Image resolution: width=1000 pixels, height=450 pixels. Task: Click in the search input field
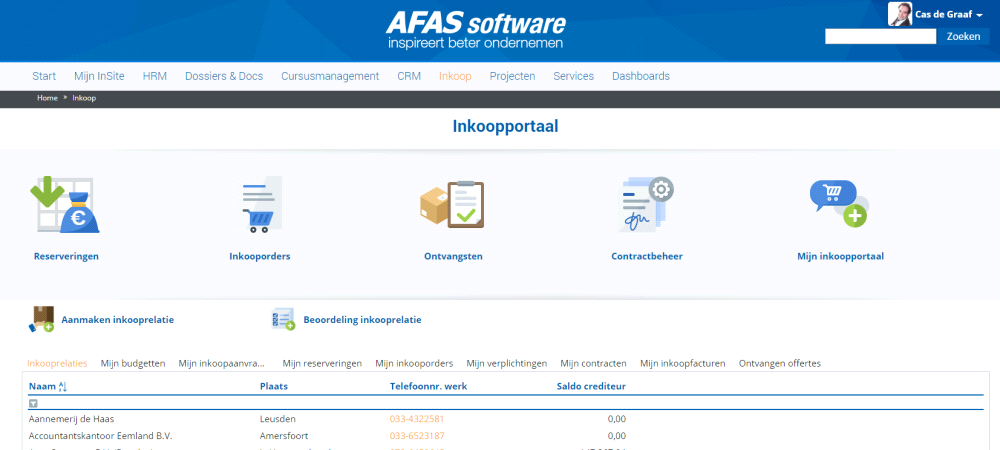pyautogui.click(x=880, y=36)
